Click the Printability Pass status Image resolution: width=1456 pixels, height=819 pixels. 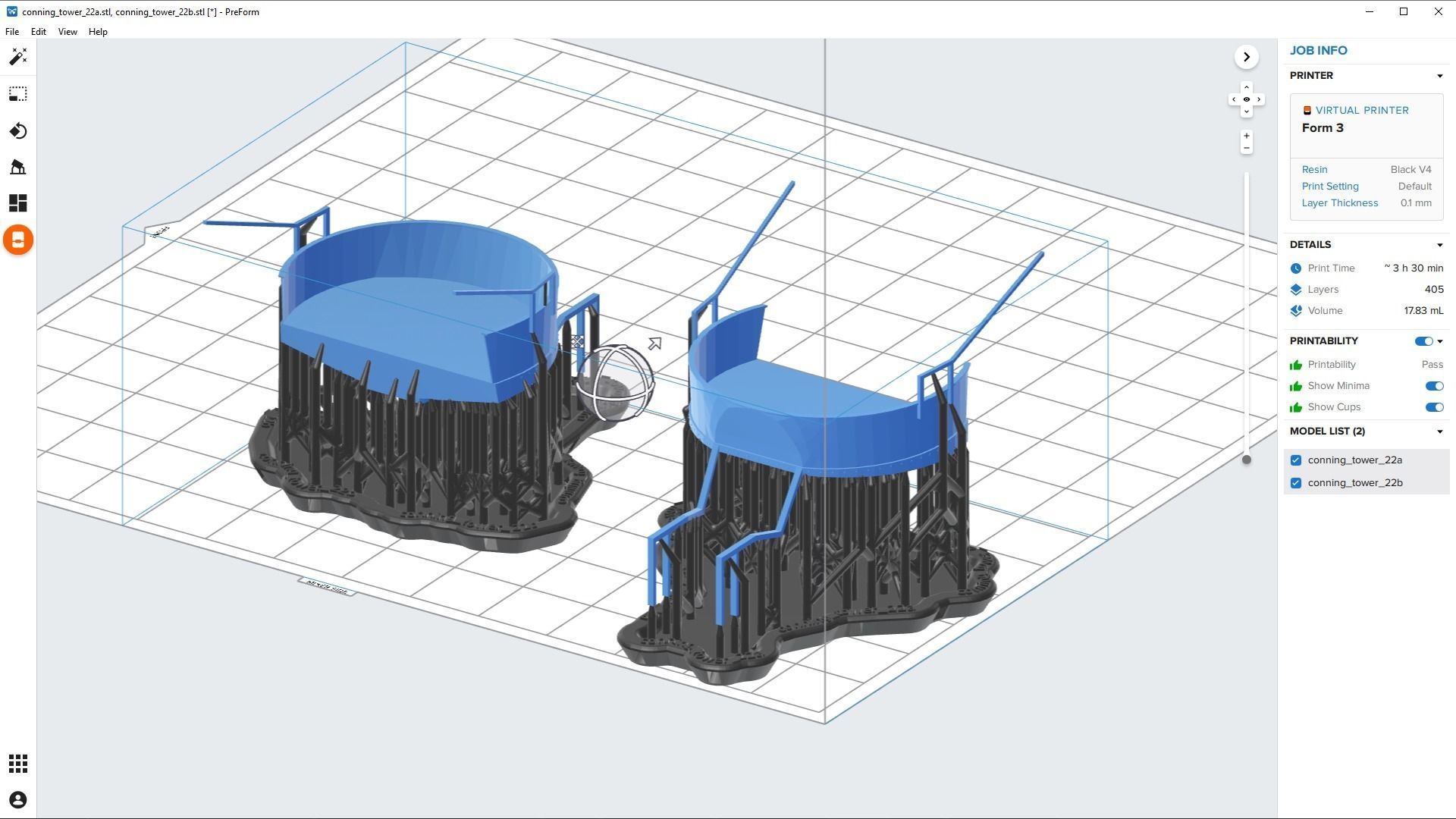point(1432,365)
